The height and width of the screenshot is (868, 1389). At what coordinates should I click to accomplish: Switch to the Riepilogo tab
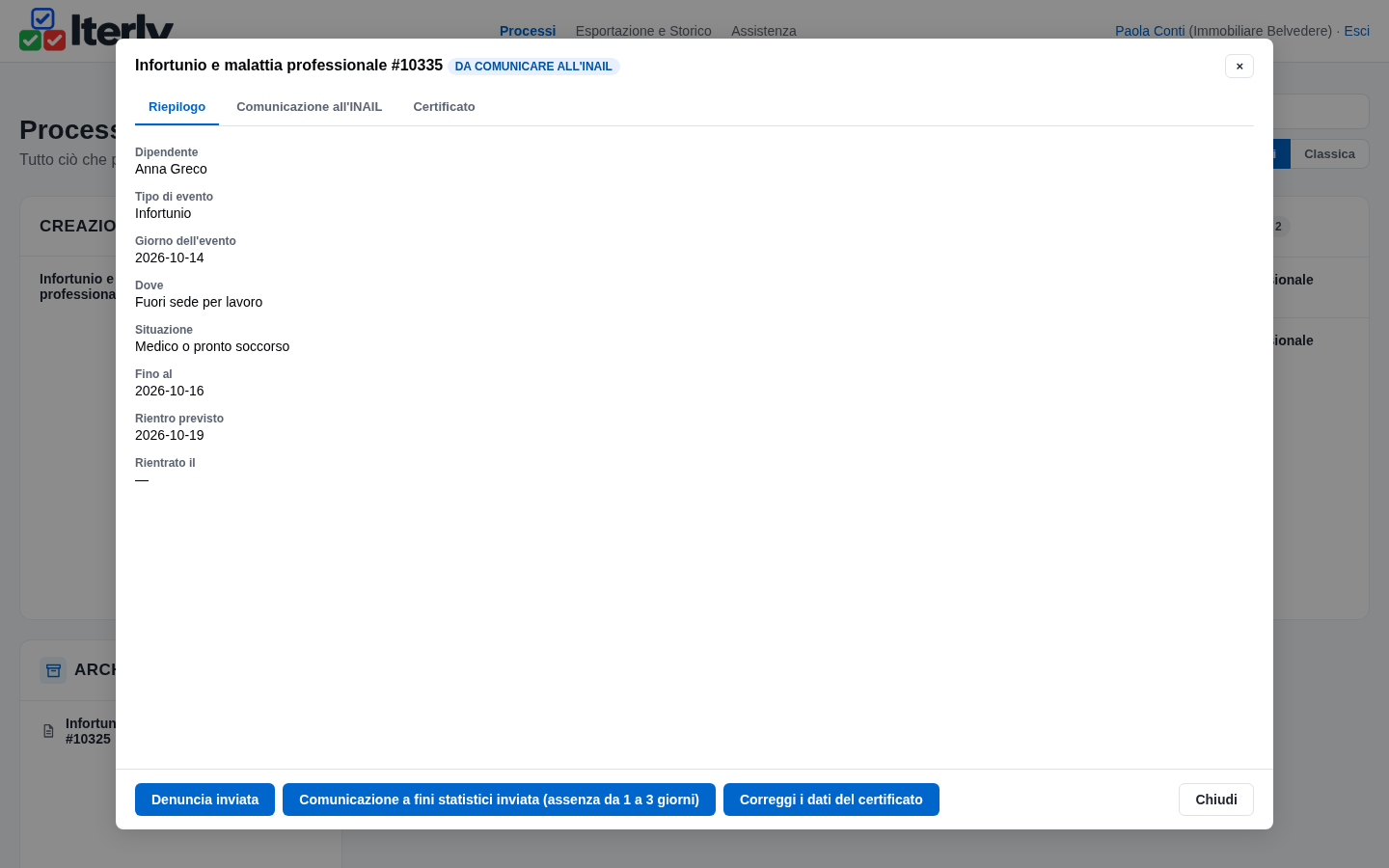pos(177,107)
